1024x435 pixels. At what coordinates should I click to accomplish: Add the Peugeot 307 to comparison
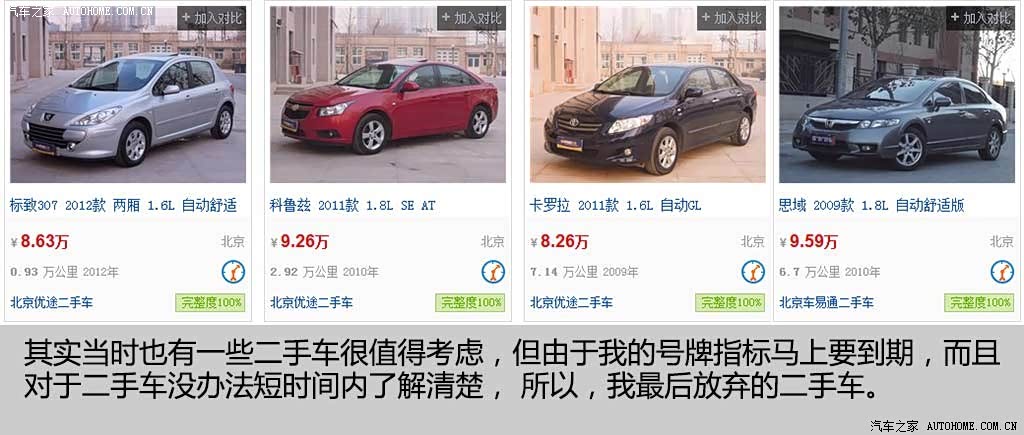pos(212,18)
